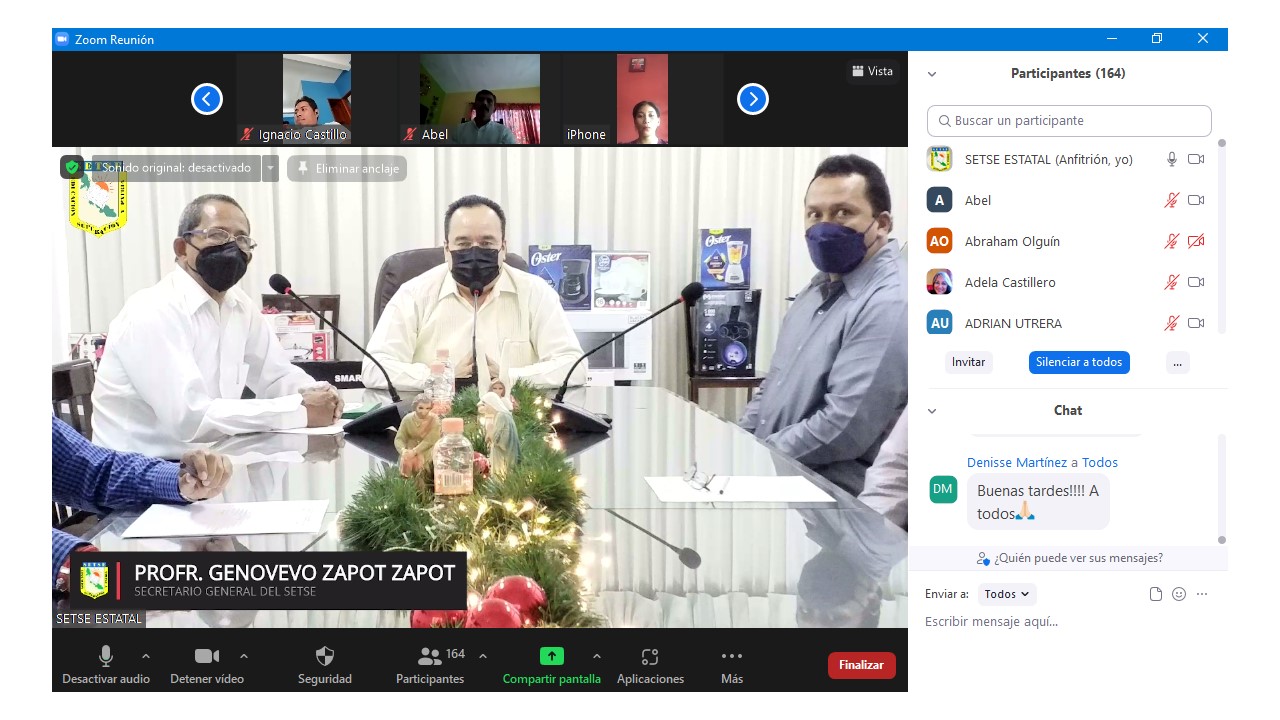This screenshot has height=720, width=1280.
Task: Open Participantes from the bottom toolbar
Action: click(430, 657)
